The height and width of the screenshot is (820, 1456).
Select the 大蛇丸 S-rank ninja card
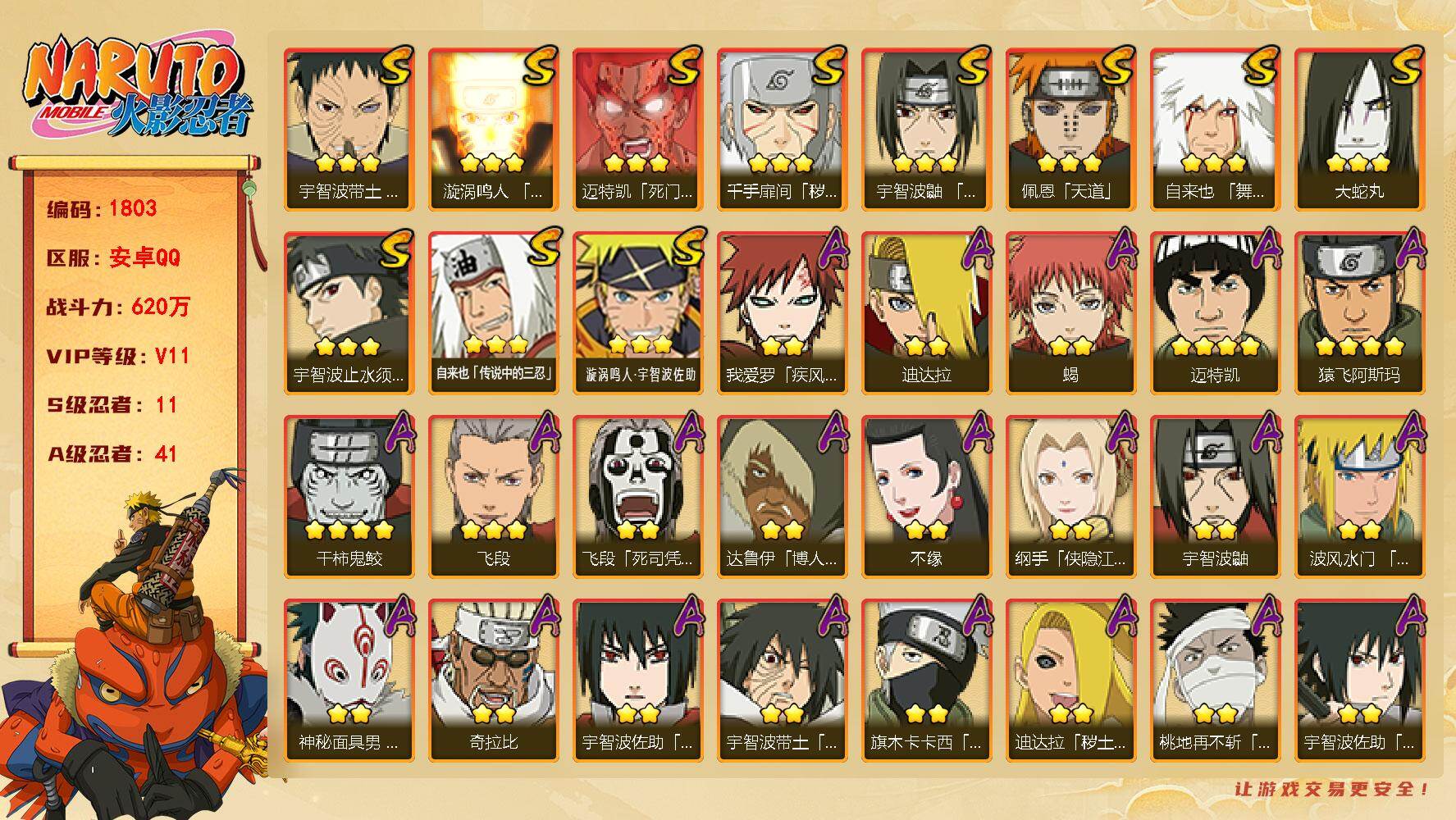(x=1359, y=129)
